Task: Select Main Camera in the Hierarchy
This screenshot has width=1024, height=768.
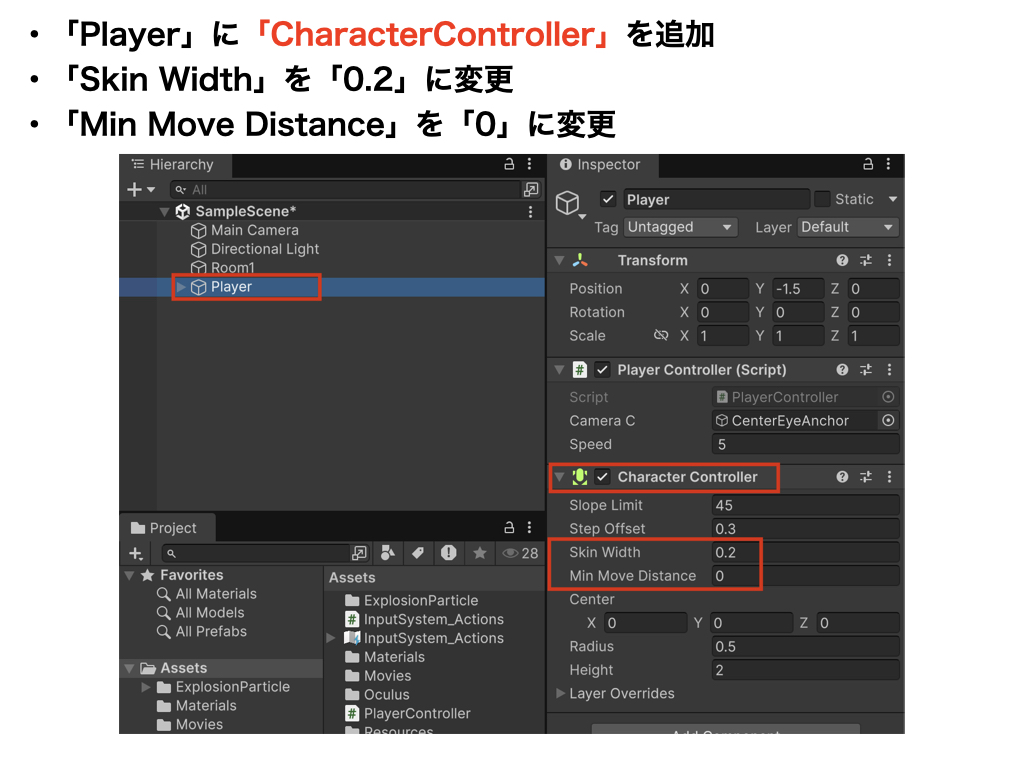Action: (x=254, y=230)
